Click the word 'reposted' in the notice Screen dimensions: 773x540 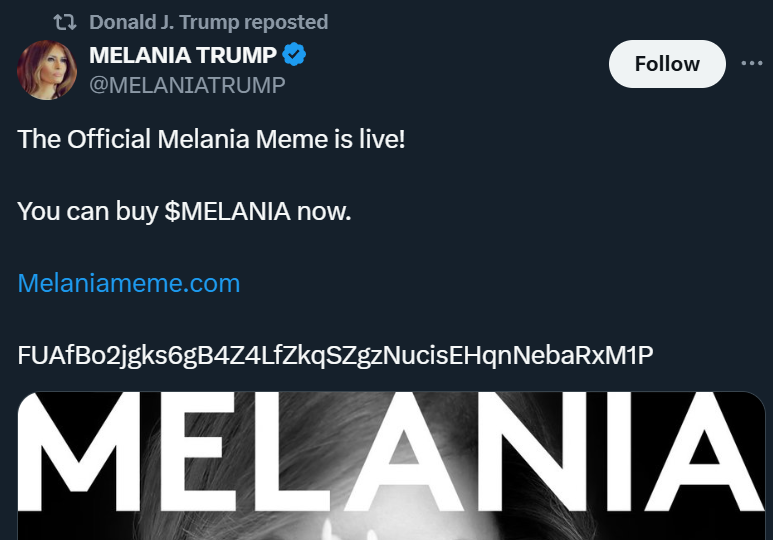click(x=286, y=23)
